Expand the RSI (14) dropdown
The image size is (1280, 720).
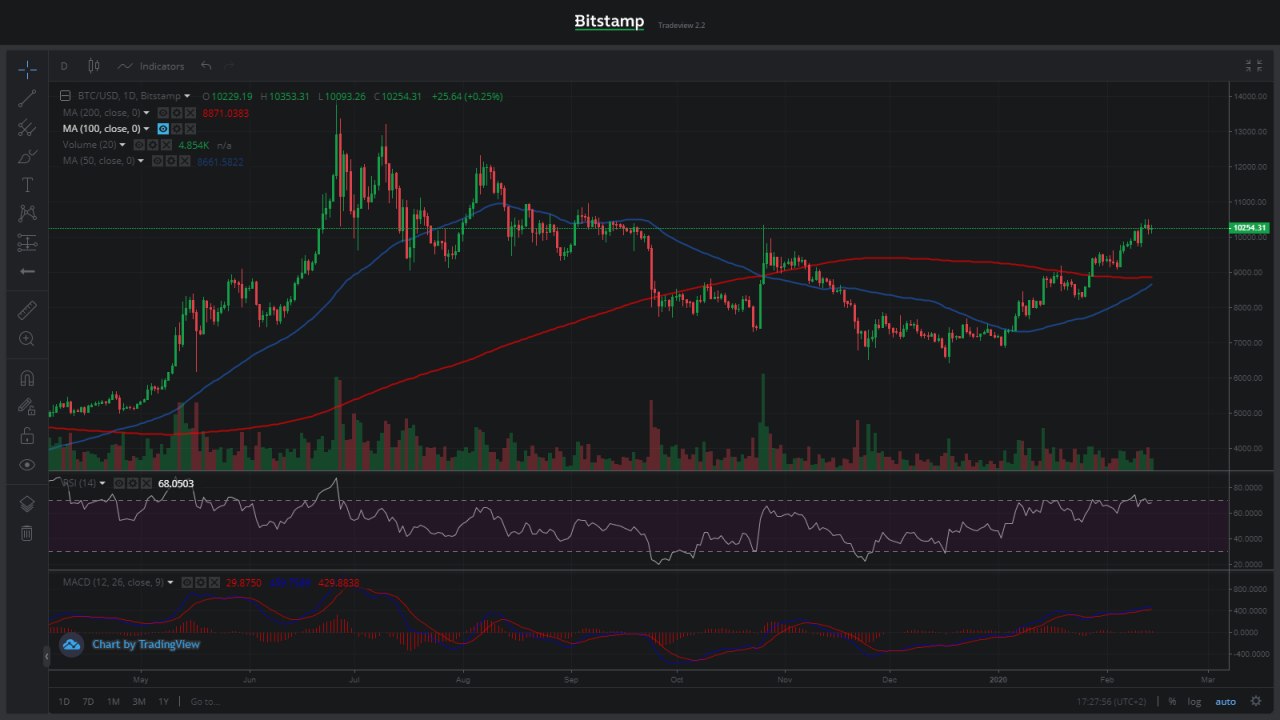coord(102,483)
